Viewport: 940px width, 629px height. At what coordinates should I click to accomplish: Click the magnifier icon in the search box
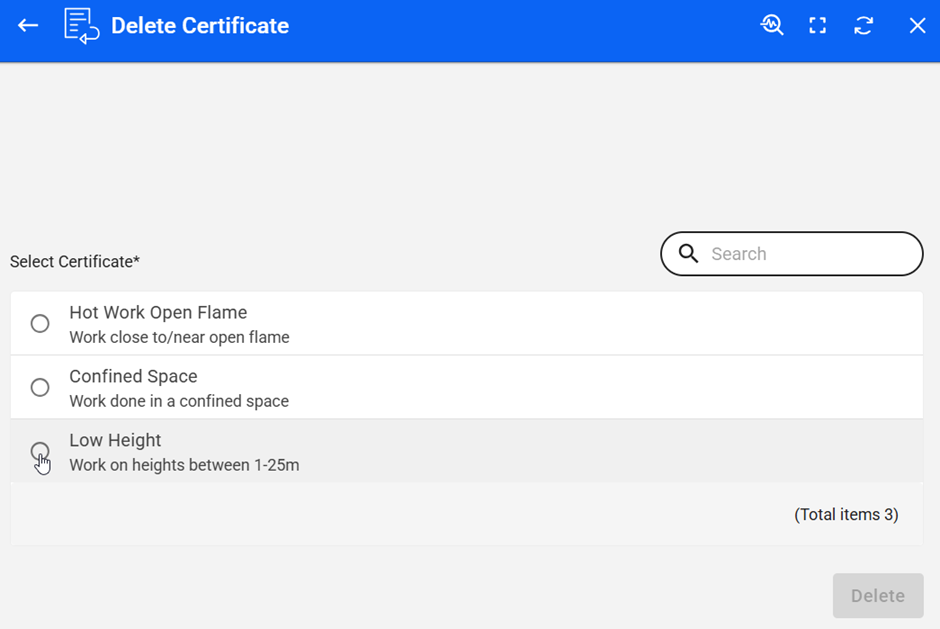pyautogui.click(x=688, y=254)
